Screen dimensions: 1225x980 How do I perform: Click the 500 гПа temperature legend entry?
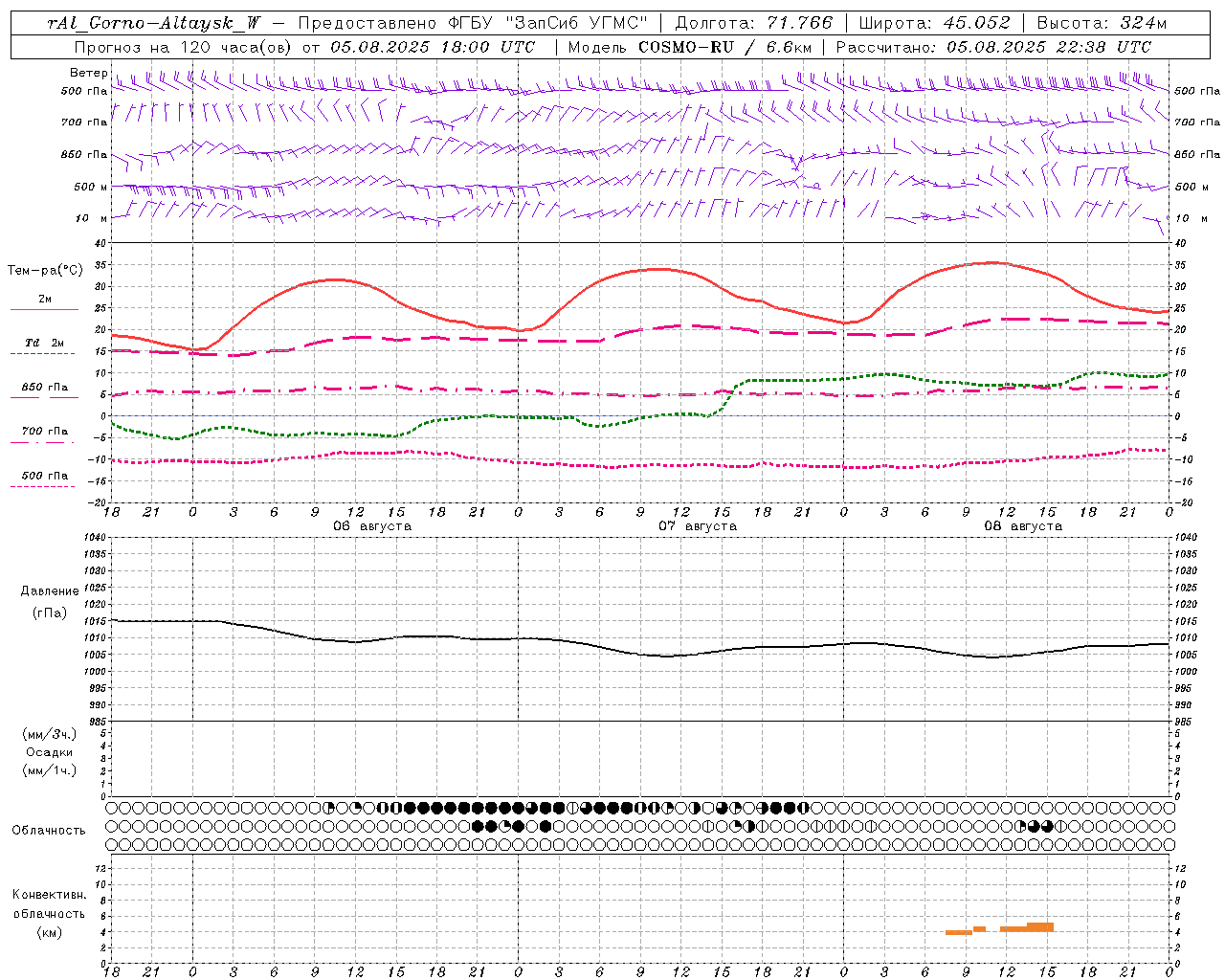(x=45, y=475)
